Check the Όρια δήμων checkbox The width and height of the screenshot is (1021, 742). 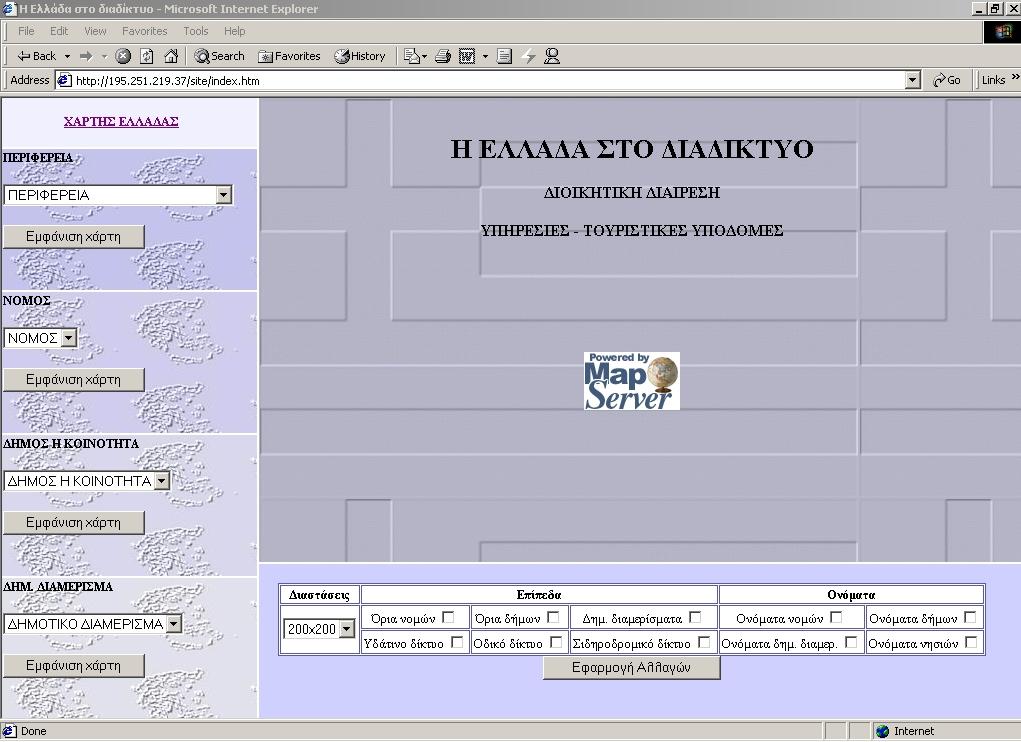pos(553,616)
